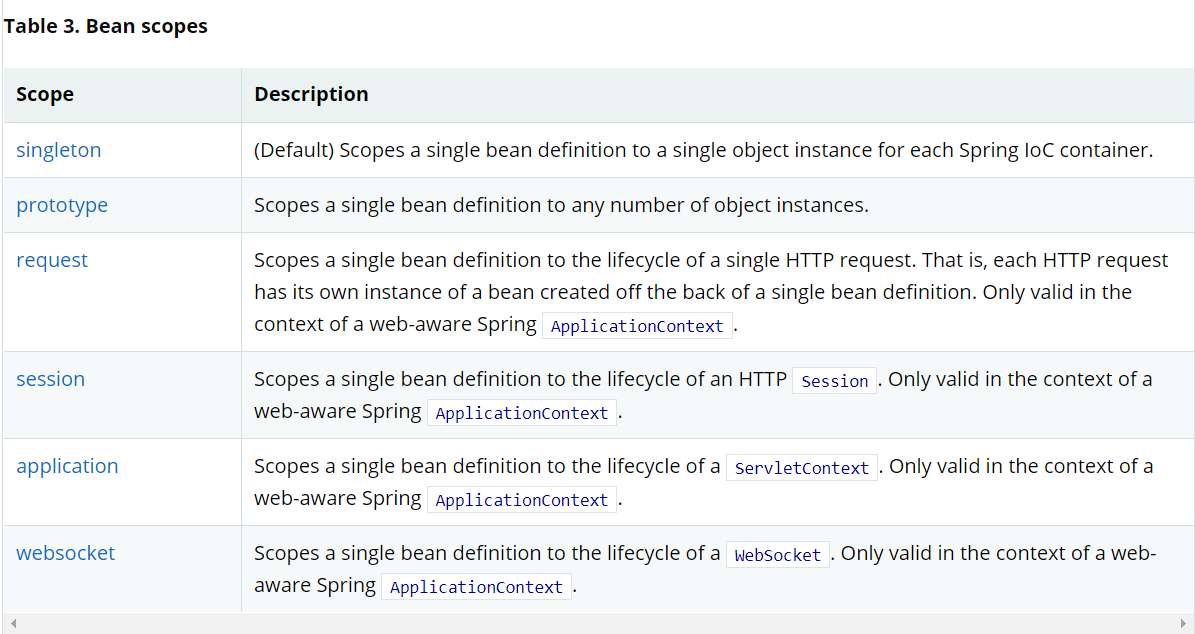This screenshot has height=634, width=1195.
Task: Open the singleton scope link
Action: [58, 150]
